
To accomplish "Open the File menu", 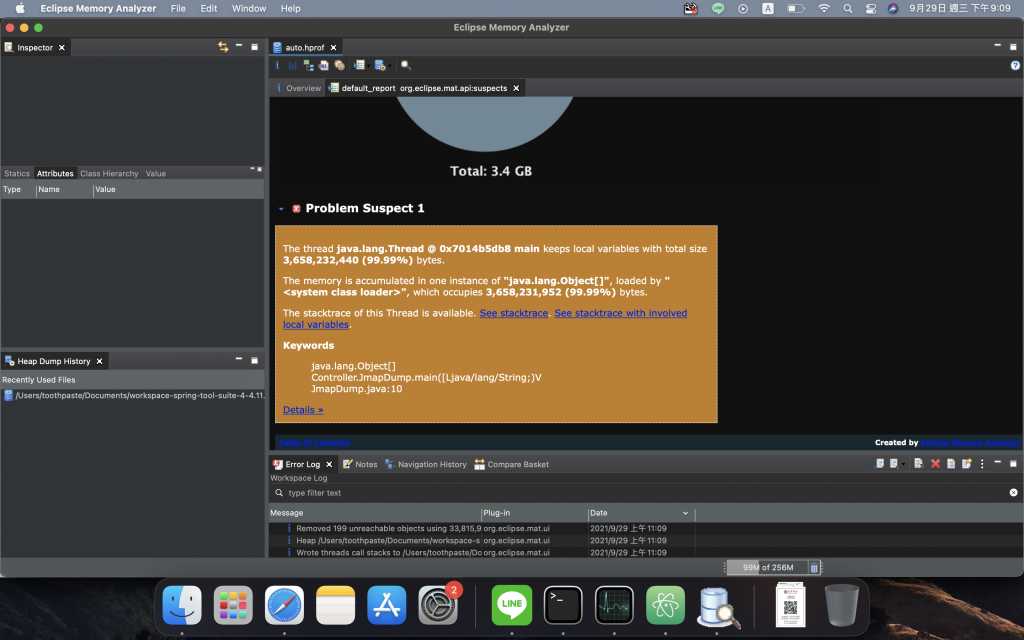I will click(x=178, y=8).
